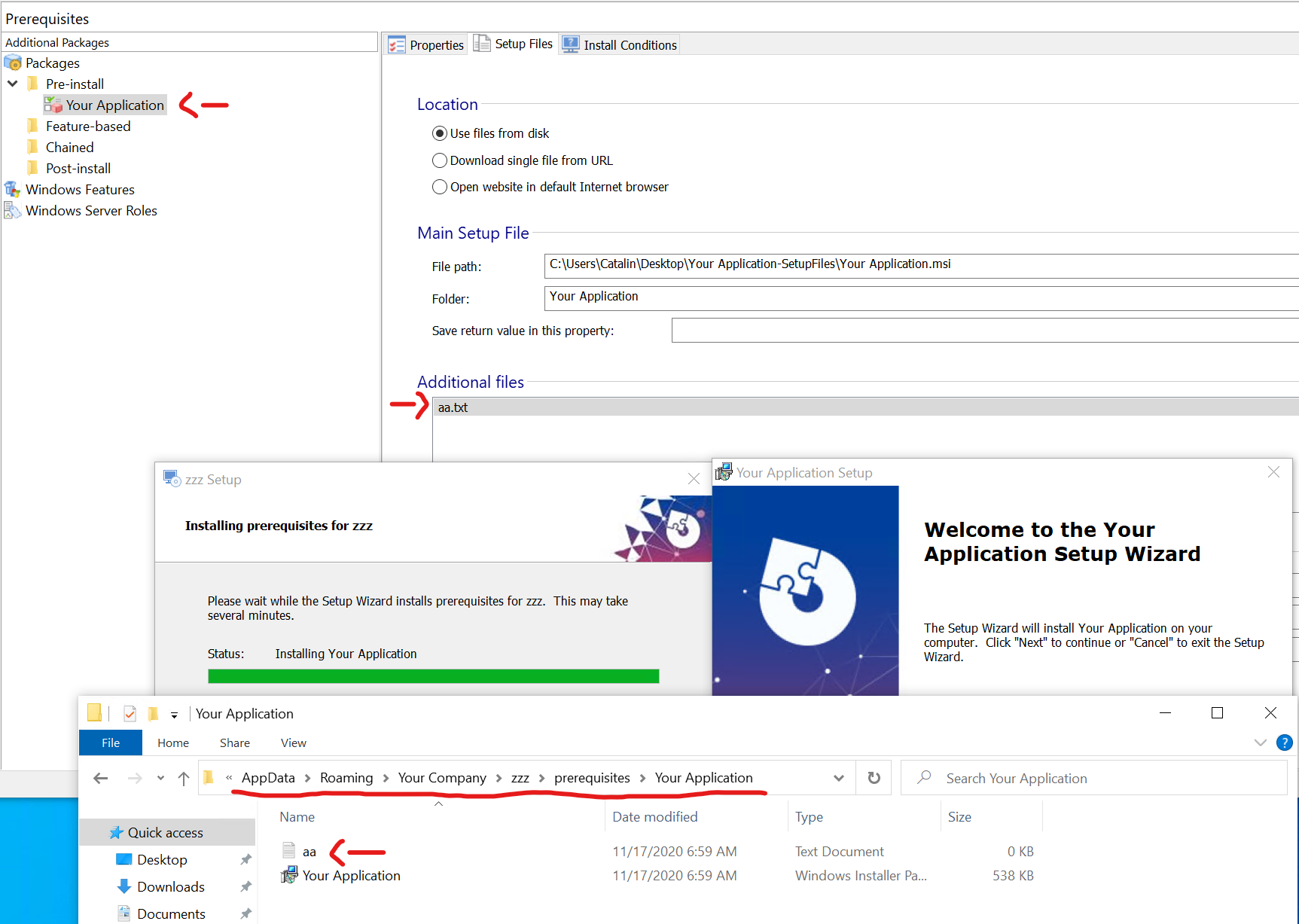Open the File menu in Explorer
1299x924 pixels.
(x=111, y=743)
